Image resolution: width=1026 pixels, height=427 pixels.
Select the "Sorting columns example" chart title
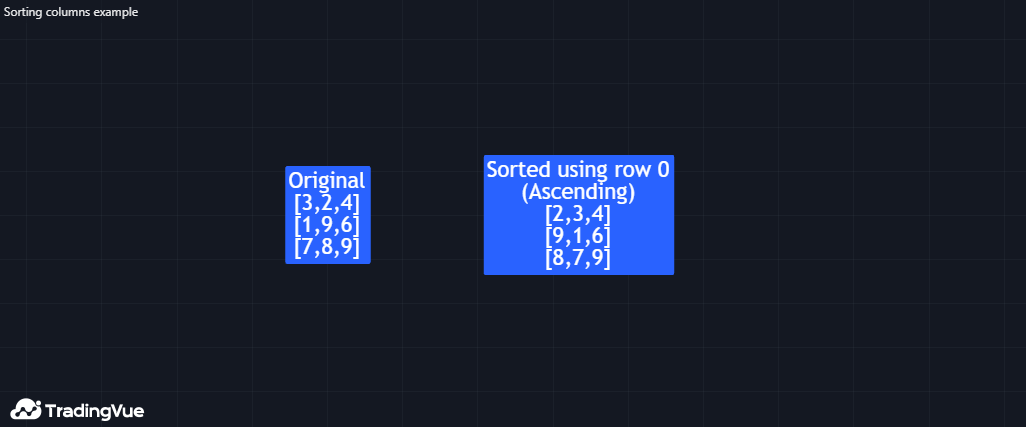71,12
